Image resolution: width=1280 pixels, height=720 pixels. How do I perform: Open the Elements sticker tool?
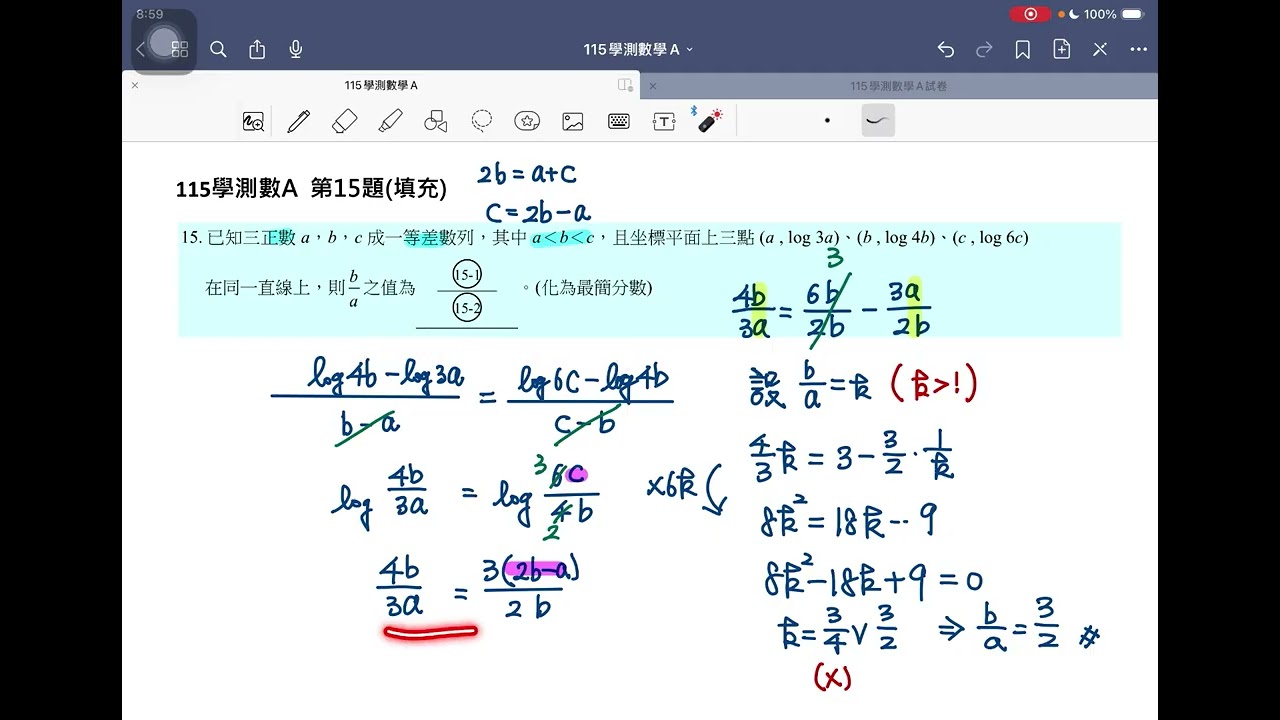[x=527, y=122]
